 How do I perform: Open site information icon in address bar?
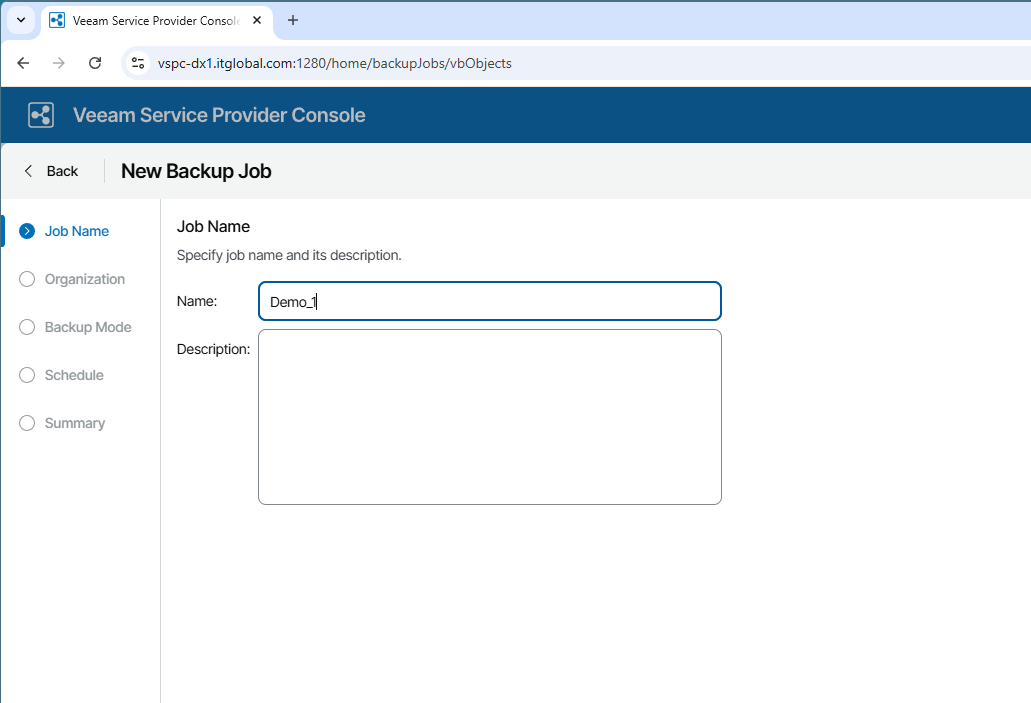click(138, 63)
